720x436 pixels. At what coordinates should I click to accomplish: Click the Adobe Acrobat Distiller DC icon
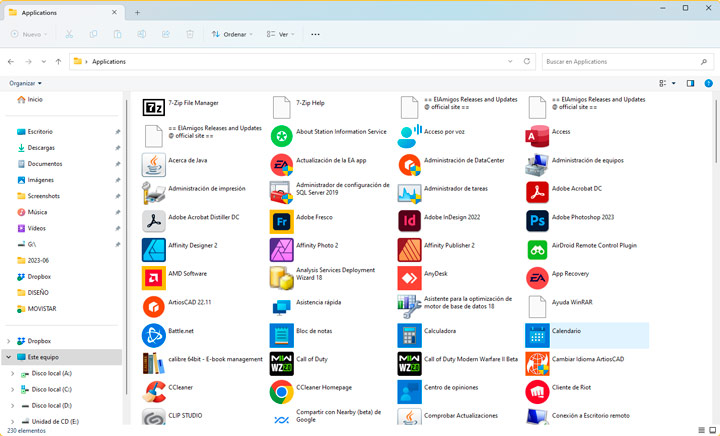(x=153, y=222)
